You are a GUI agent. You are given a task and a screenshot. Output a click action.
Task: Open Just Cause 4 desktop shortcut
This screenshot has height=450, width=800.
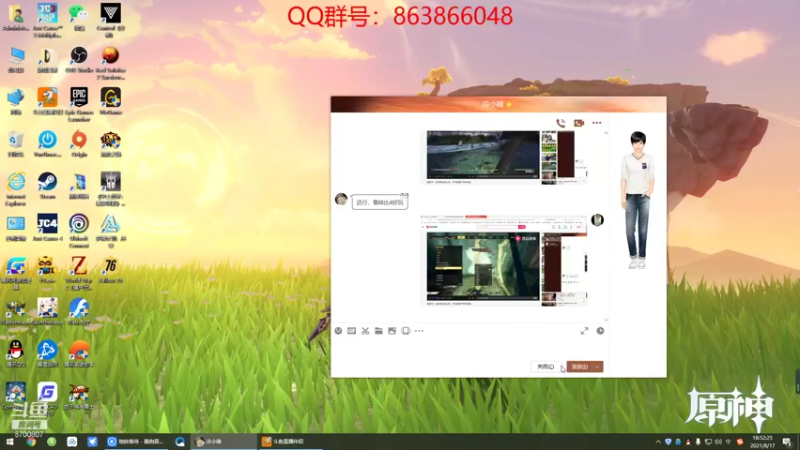point(47,228)
